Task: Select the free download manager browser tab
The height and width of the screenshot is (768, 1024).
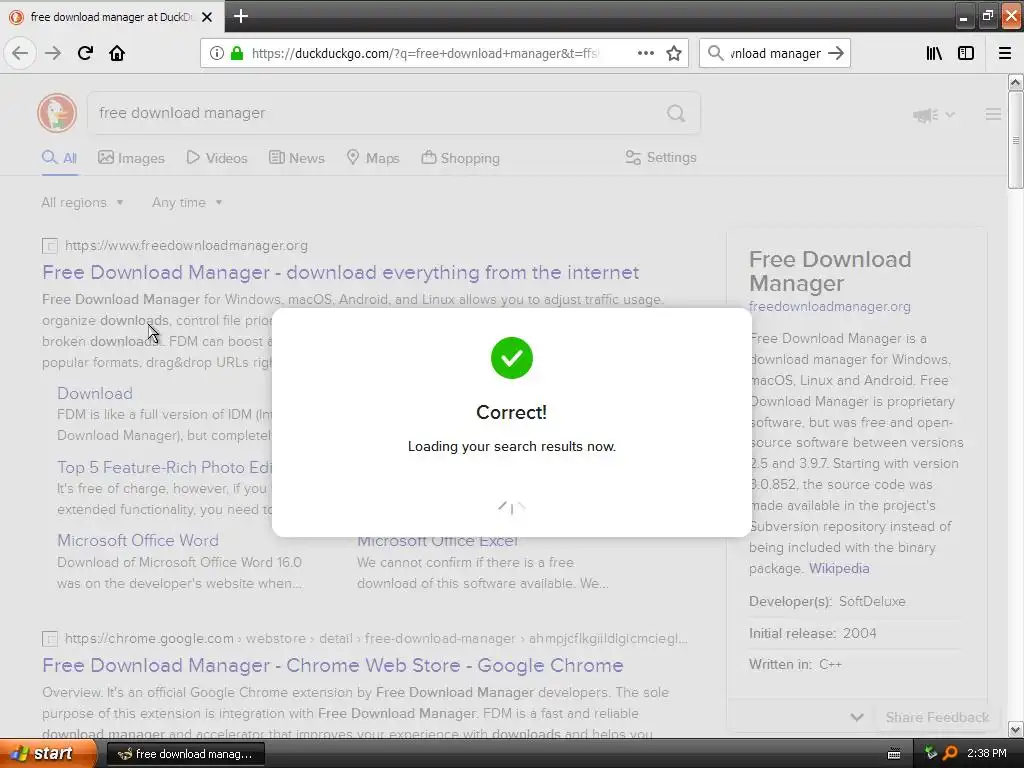Action: (112, 17)
